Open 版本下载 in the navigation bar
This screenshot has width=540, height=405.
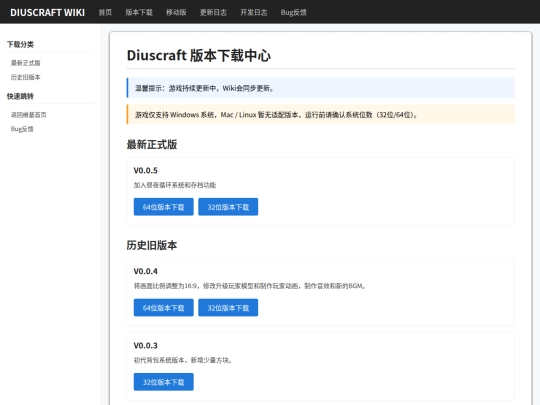pyautogui.click(x=139, y=12)
